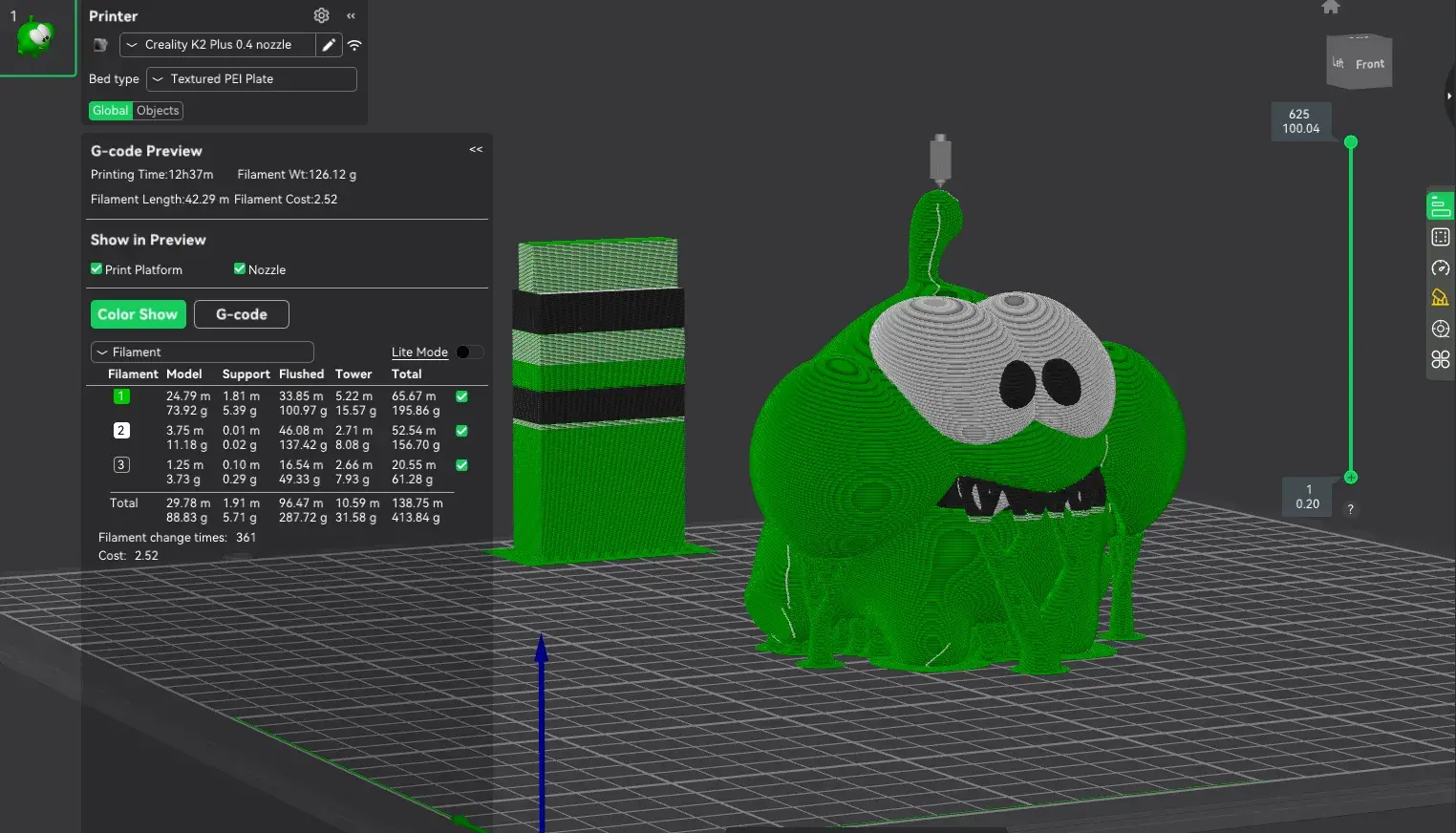Image resolution: width=1456 pixels, height=833 pixels.
Task: Click the Filament change times 361 value
Action: pos(246,538)
